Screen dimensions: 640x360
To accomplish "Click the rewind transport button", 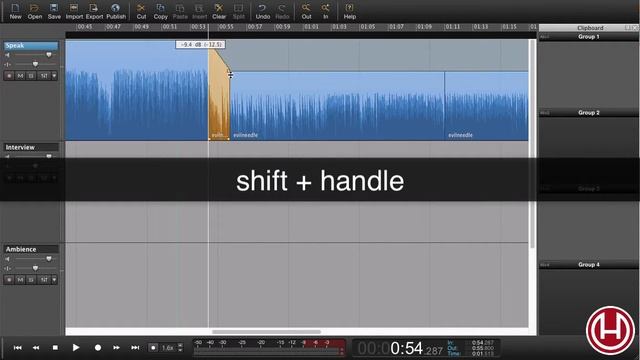I will [36, 348].
